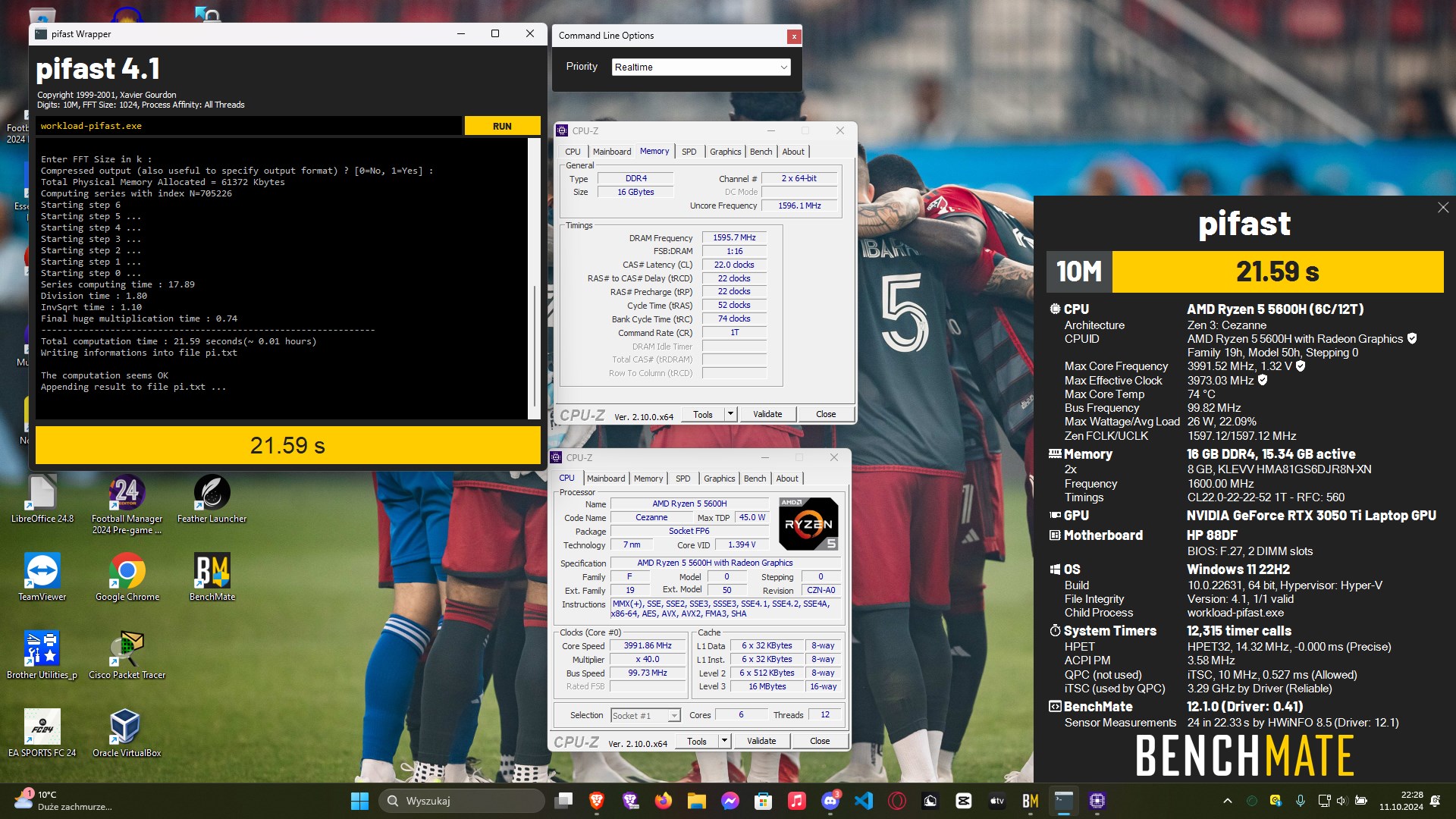This screenshot has height=819, width=1456.
Task: Open CPU-Z from the taskbar
Action: click(x=1097, y=801)
